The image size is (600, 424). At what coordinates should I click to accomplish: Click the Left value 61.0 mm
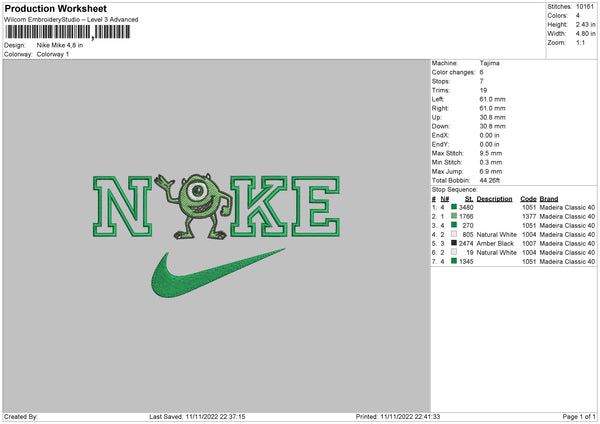492,99
